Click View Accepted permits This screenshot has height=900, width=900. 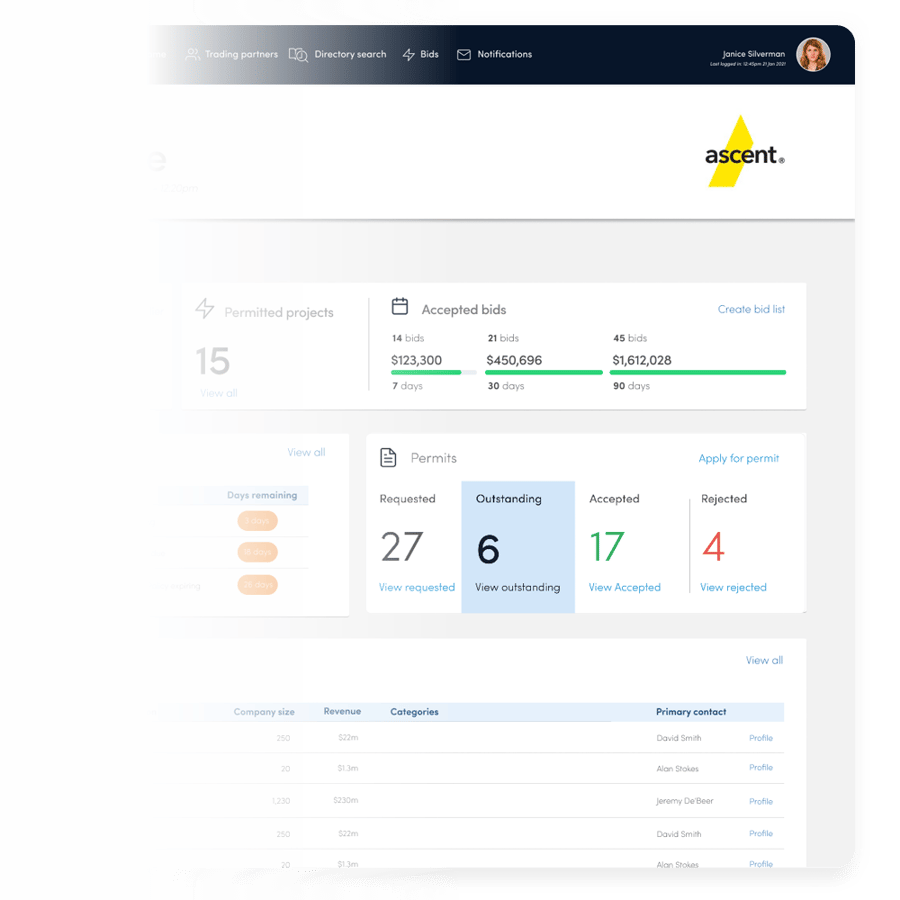click(625, 587)
